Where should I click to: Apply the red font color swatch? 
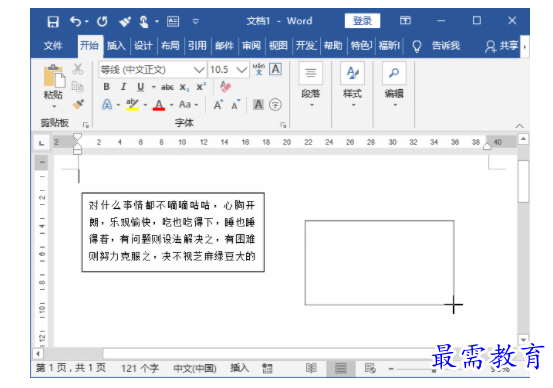click(x=159, y=105)
